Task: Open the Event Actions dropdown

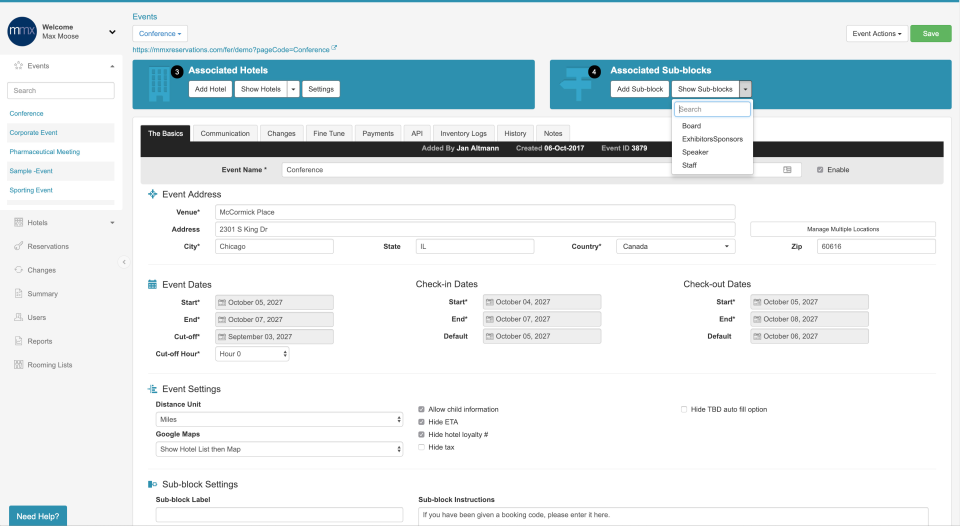Action: click(x=877, y=34)
